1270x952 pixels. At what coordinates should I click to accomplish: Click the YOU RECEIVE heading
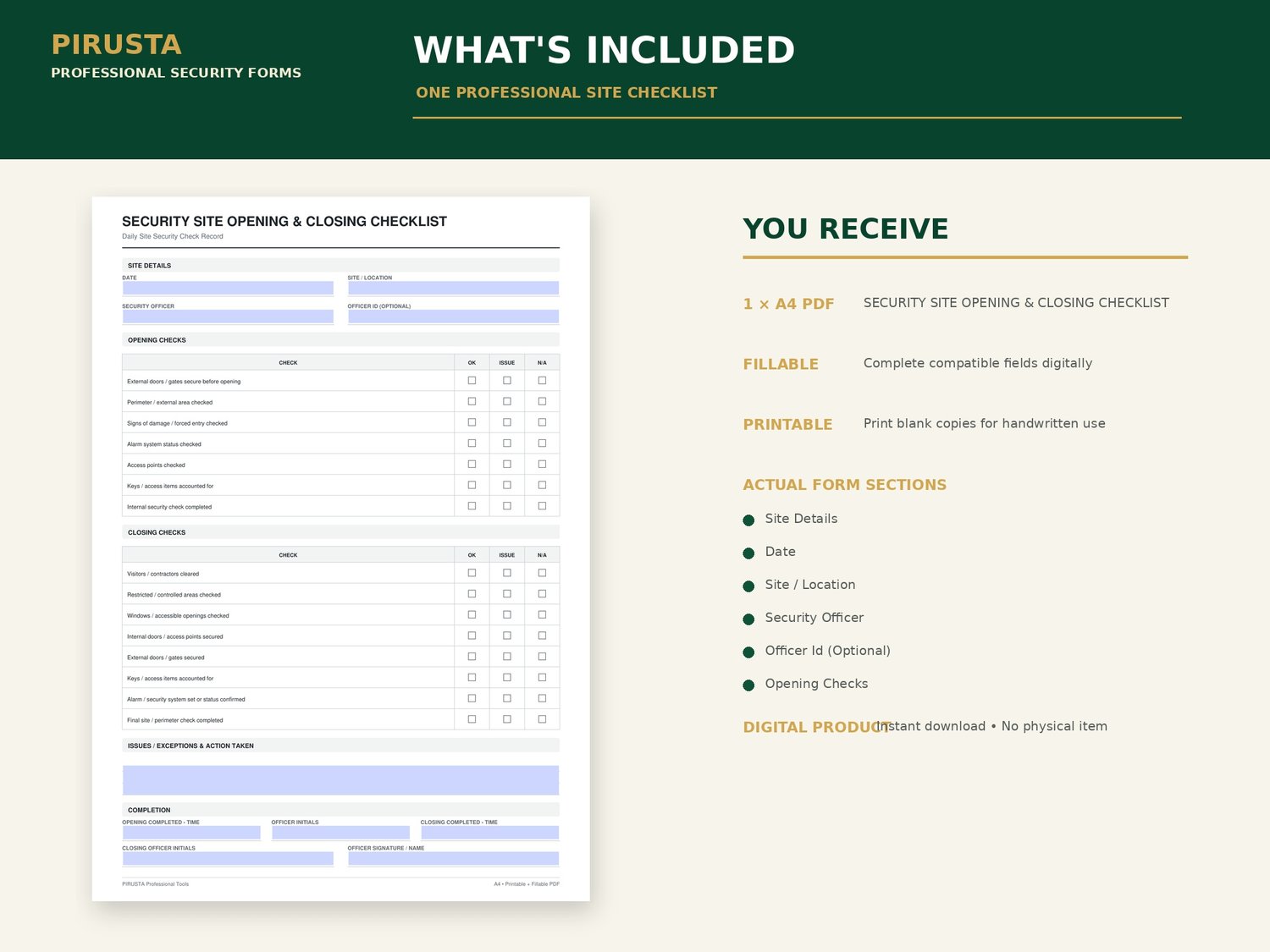pyautogui.click(x=846, y=228)
